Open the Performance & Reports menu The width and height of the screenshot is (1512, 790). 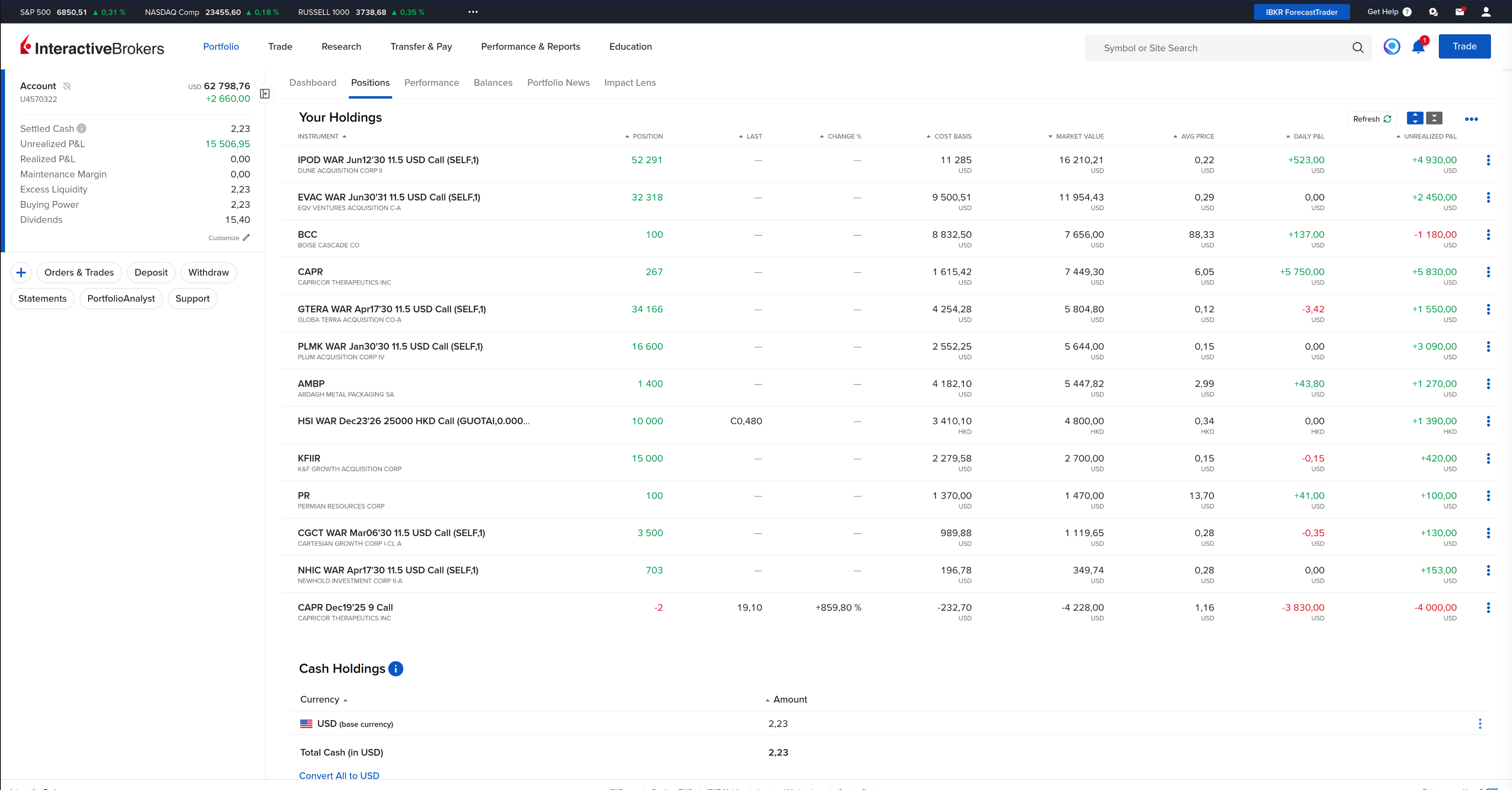click(x=530, y=46)
